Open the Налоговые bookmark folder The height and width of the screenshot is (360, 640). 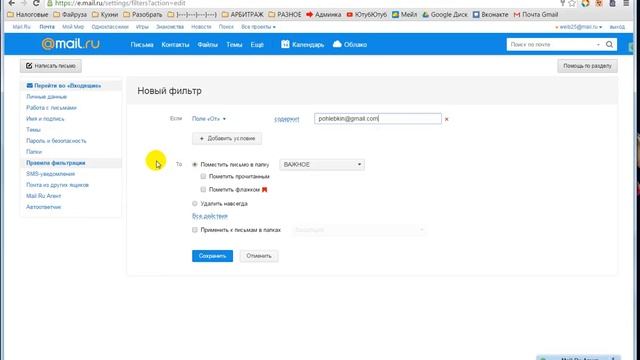[x=28, y=14]
